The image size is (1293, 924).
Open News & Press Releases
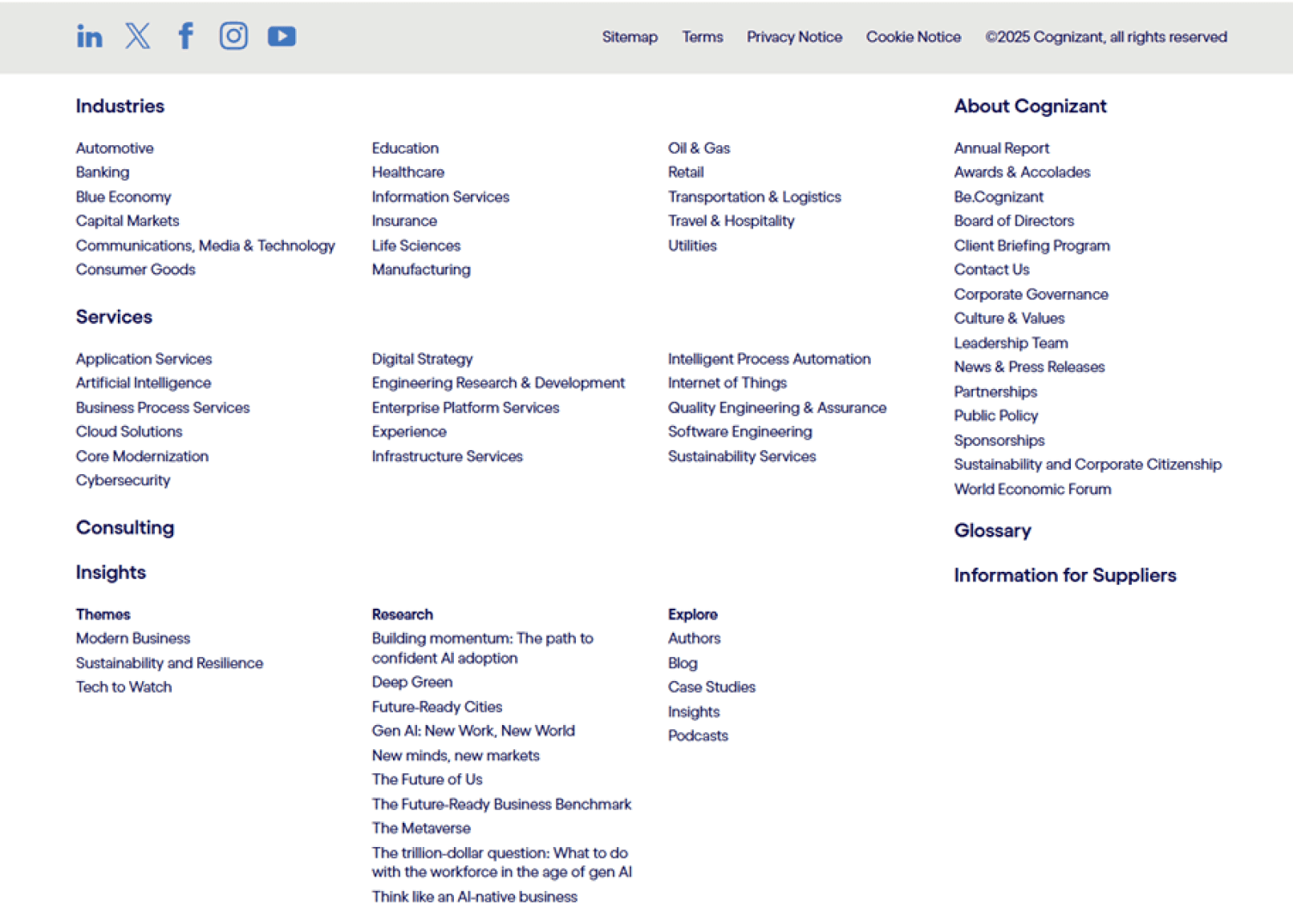point(1029,367)
